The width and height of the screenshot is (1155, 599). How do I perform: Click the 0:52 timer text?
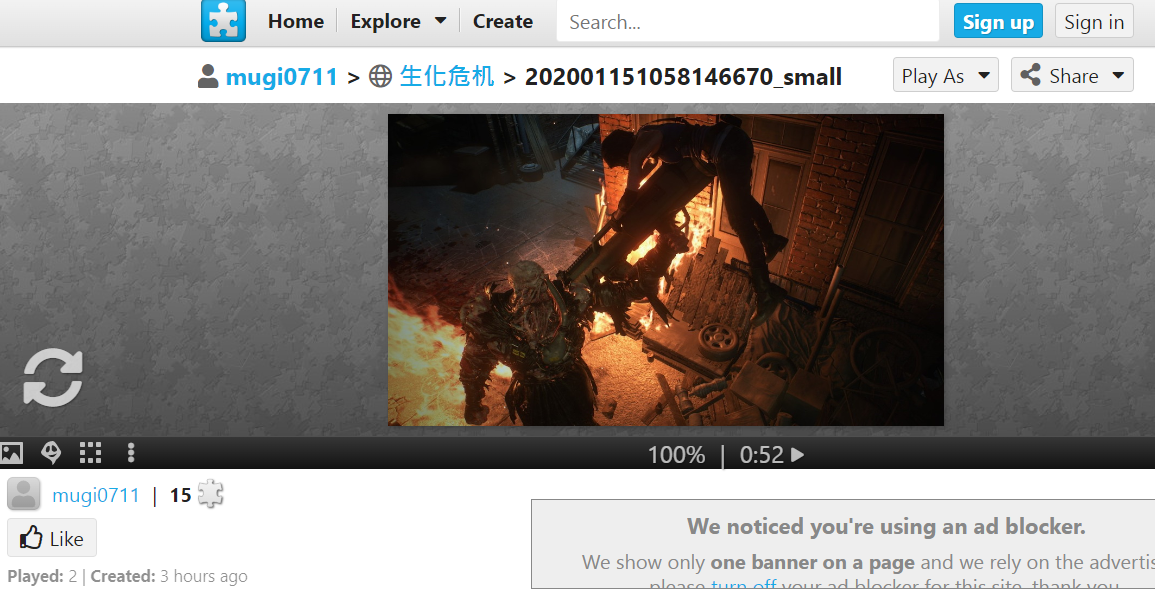click(762, 455)
